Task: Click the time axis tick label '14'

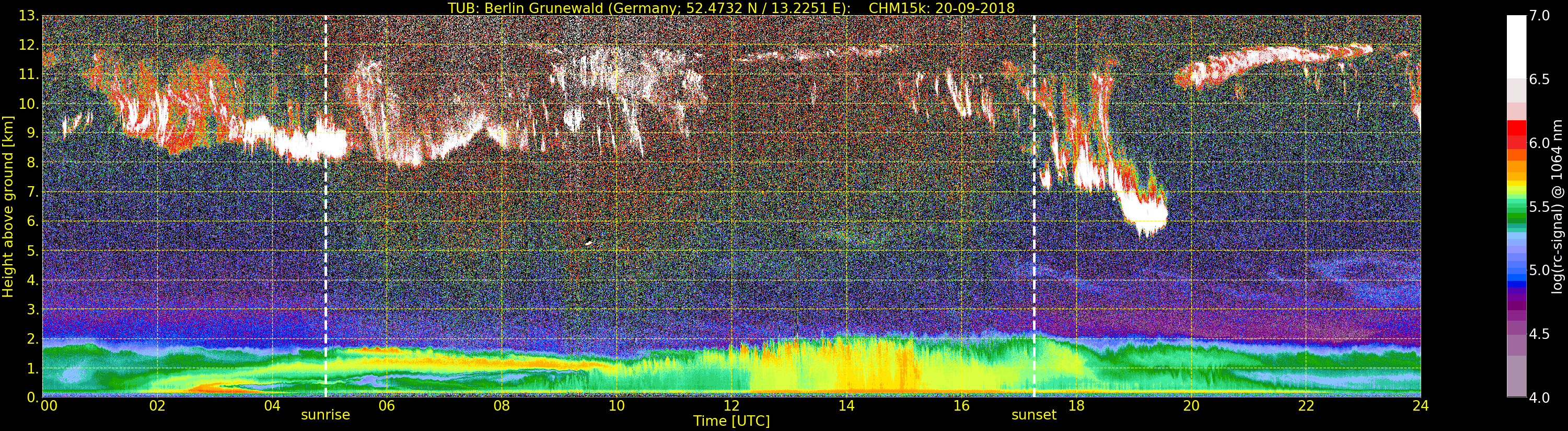Action: (x=846, y=405)
